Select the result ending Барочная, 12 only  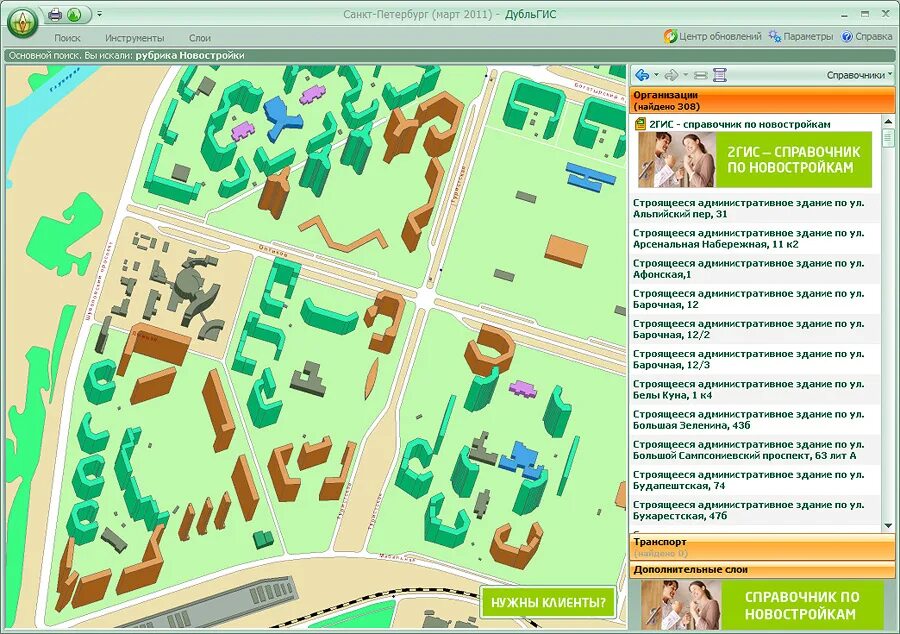(x=755, y=299)
